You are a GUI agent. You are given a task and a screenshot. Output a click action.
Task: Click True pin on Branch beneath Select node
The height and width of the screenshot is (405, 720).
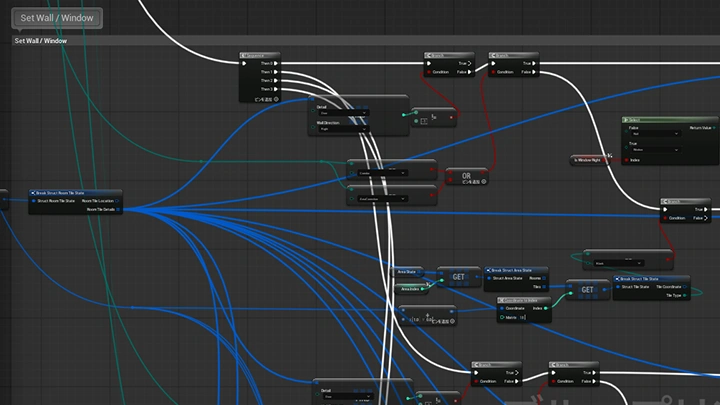706,209
